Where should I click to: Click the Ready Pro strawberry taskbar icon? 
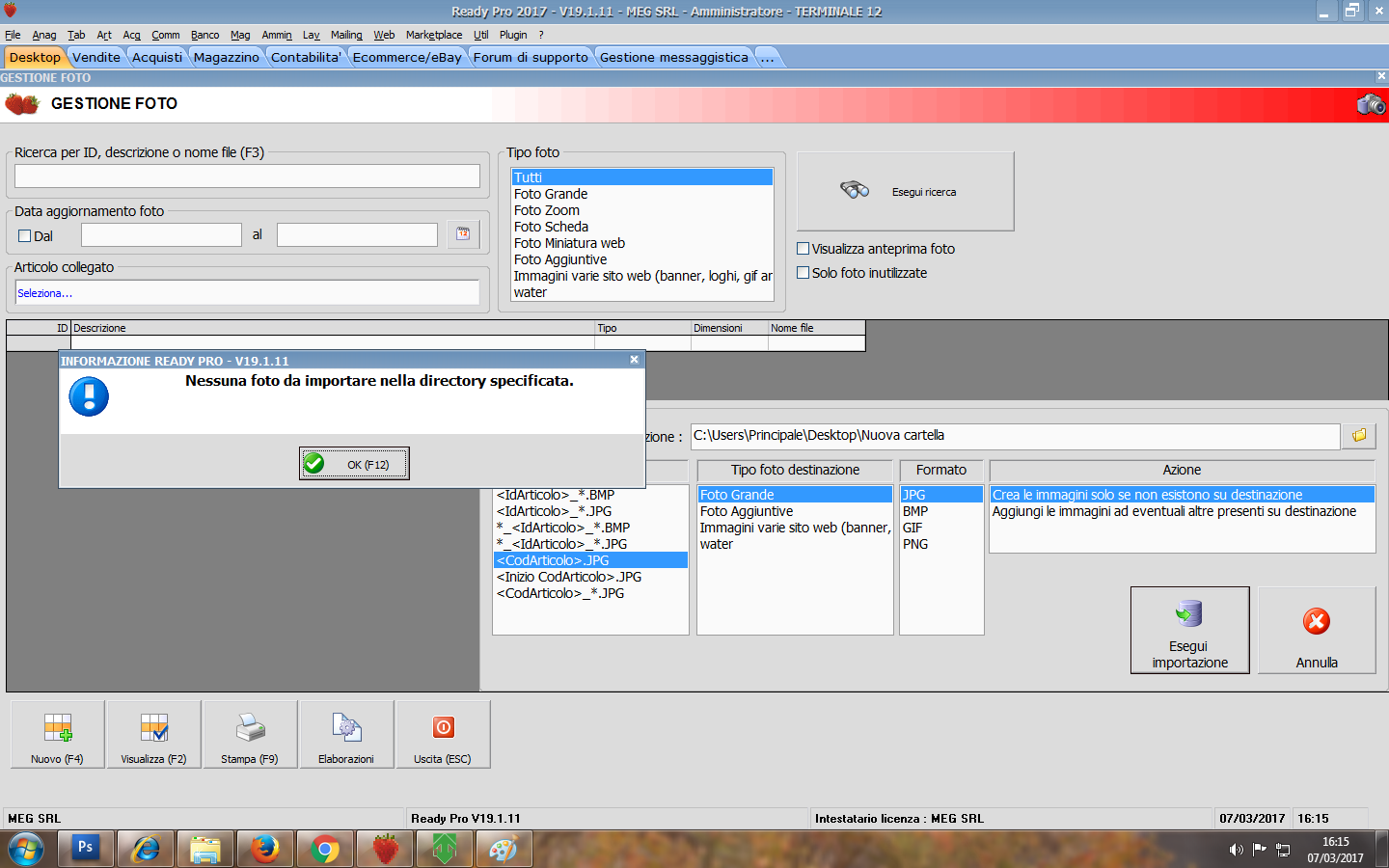[385, 849]
